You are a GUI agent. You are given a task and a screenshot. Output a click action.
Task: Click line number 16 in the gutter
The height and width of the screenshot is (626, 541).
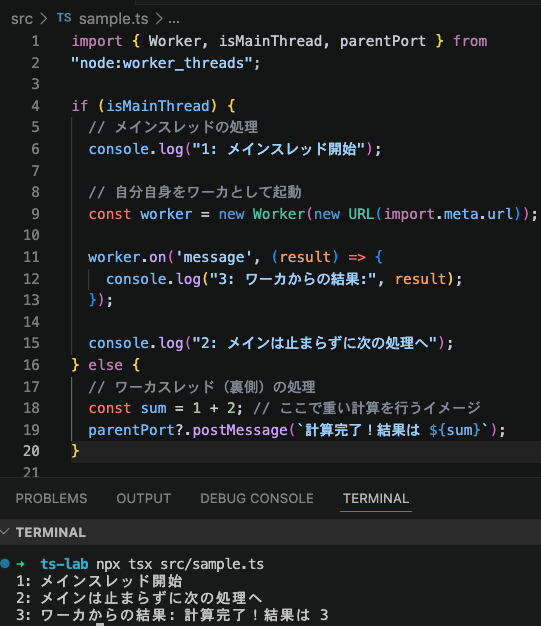[32, 365]
